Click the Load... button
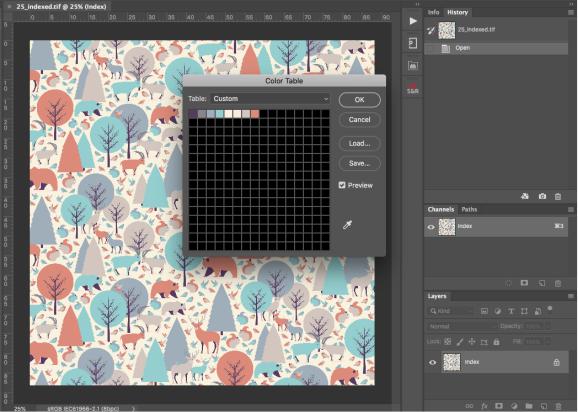578x412 pixels. 359,143
